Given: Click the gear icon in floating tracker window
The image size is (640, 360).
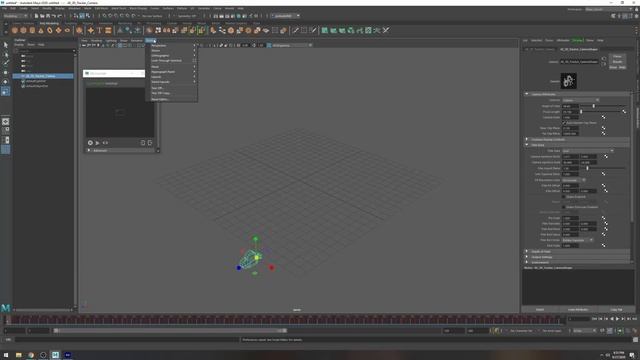Looking at the screenshot, I should tap(90, 143).
